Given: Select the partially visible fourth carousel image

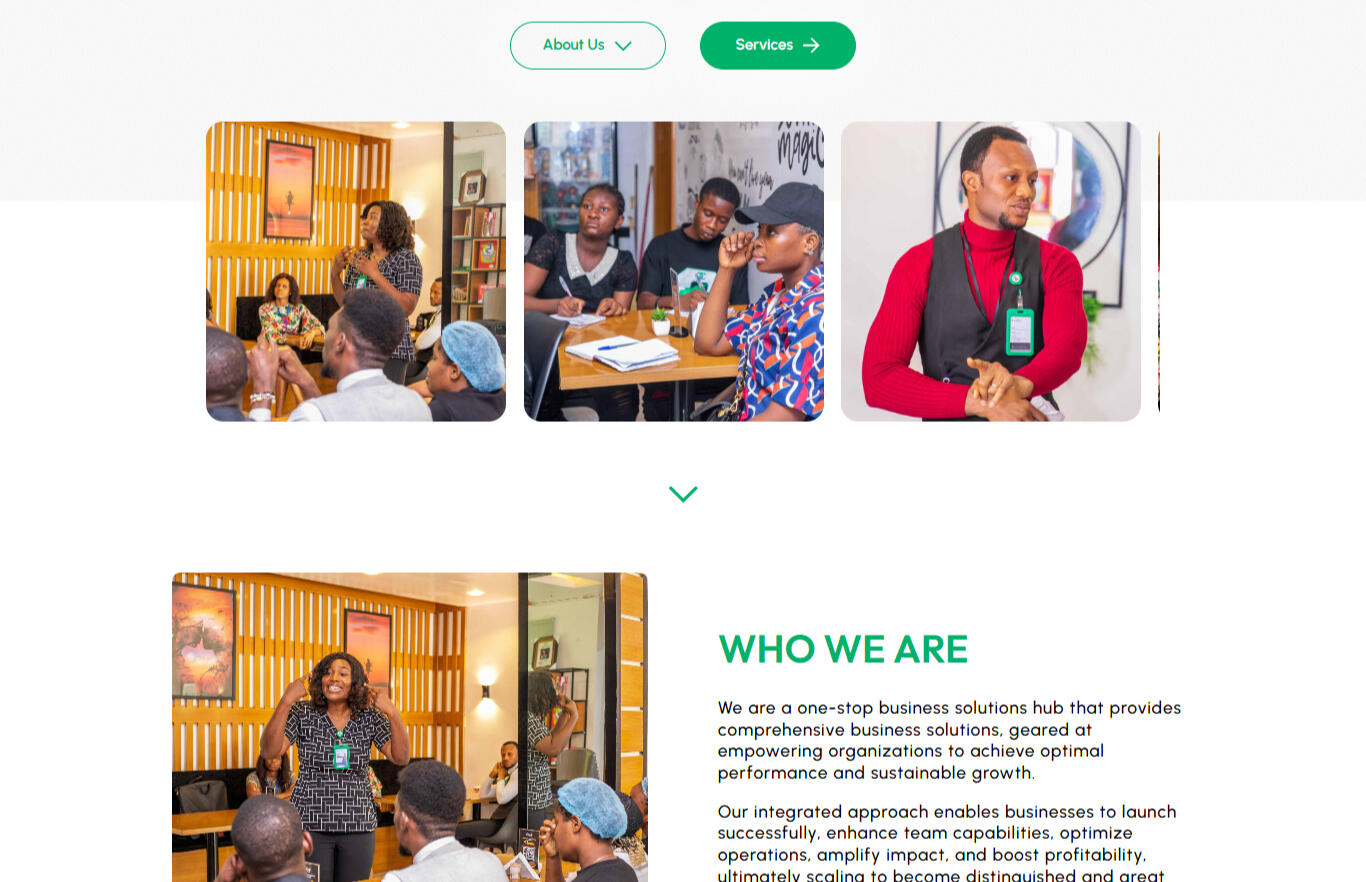Looking at the screenshot, I should tap(1160, 271).
